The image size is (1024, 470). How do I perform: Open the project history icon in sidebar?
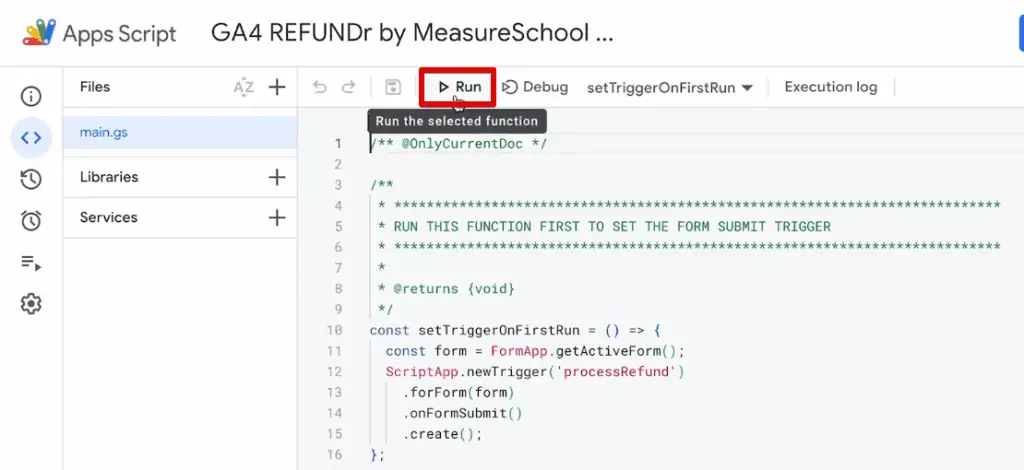click(x=31, y=180)
